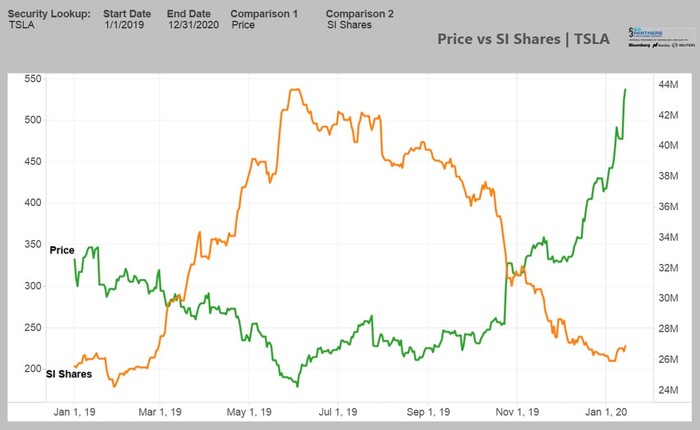Select the Jul 1, 19 axis marker
Image resolution: width=700 pixels, height=430 pixels.
[x=338, y=412]
